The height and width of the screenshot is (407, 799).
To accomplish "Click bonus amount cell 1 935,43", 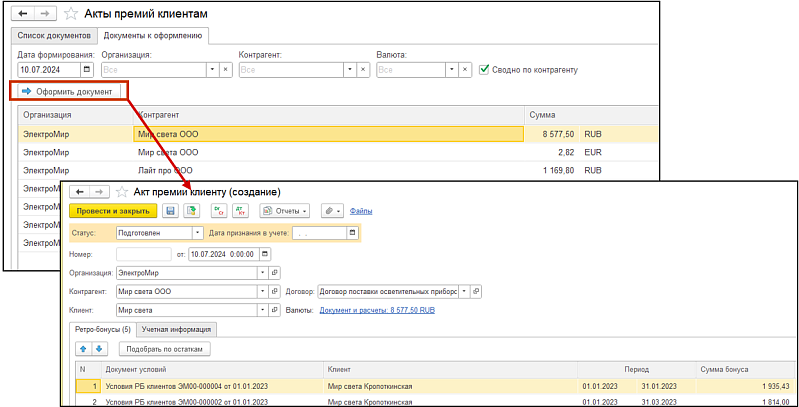I will 745,386.
